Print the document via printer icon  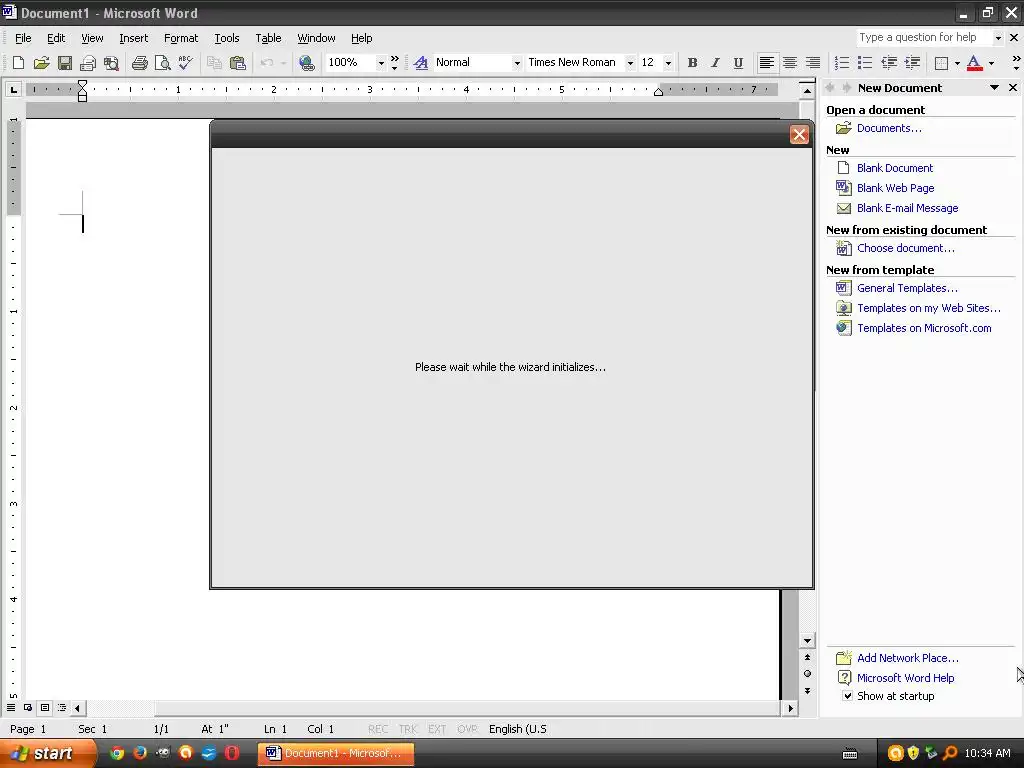pyautogui.click(x=139, y=63)
